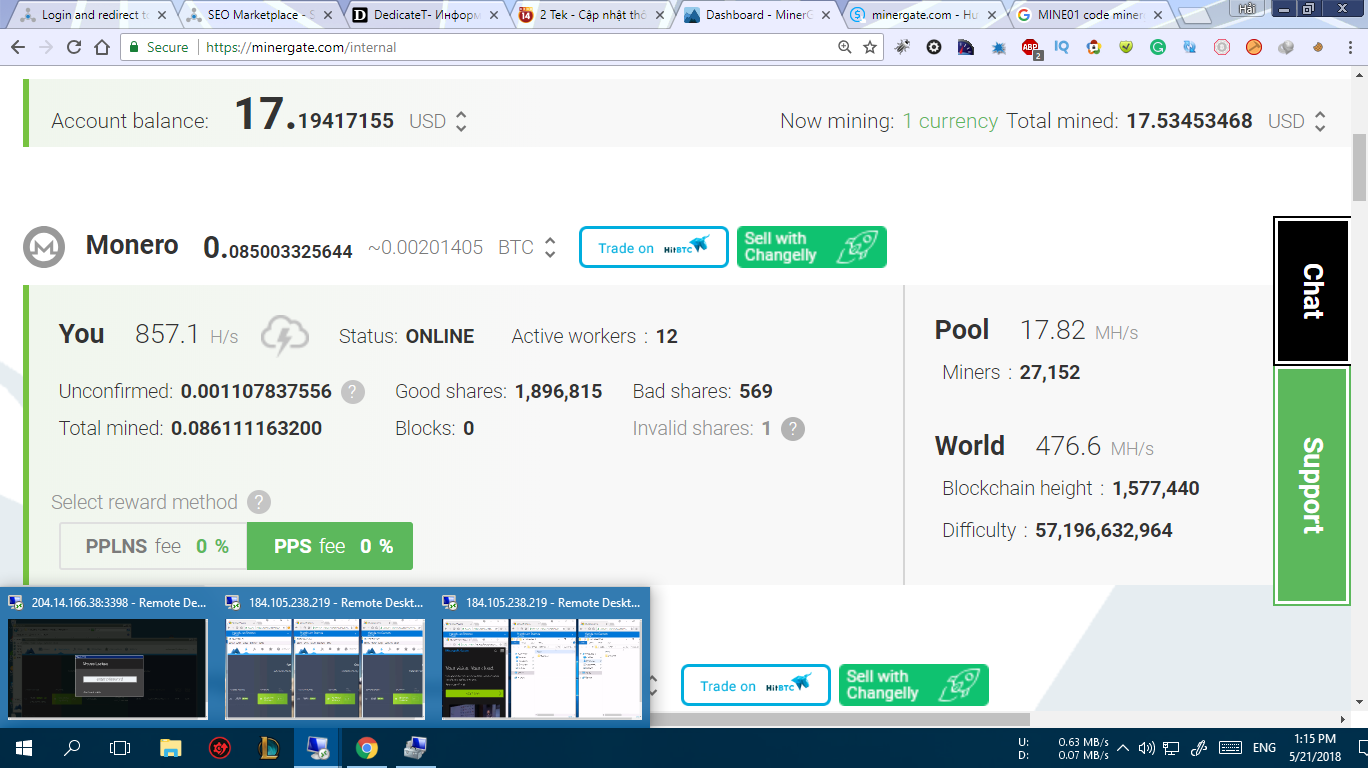Click the 1 currency link
The height and width of the screenshot is (768, 1368).
click(950, 121)
